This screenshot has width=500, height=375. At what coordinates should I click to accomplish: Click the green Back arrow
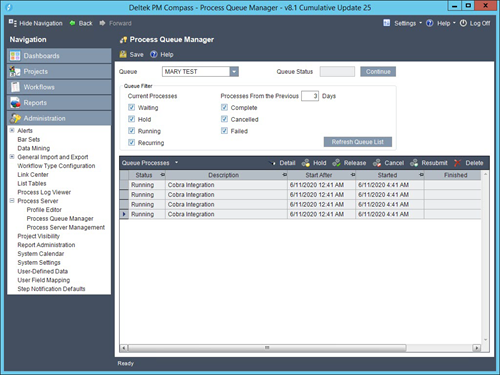pyautogui.click(x=72, y=23)
